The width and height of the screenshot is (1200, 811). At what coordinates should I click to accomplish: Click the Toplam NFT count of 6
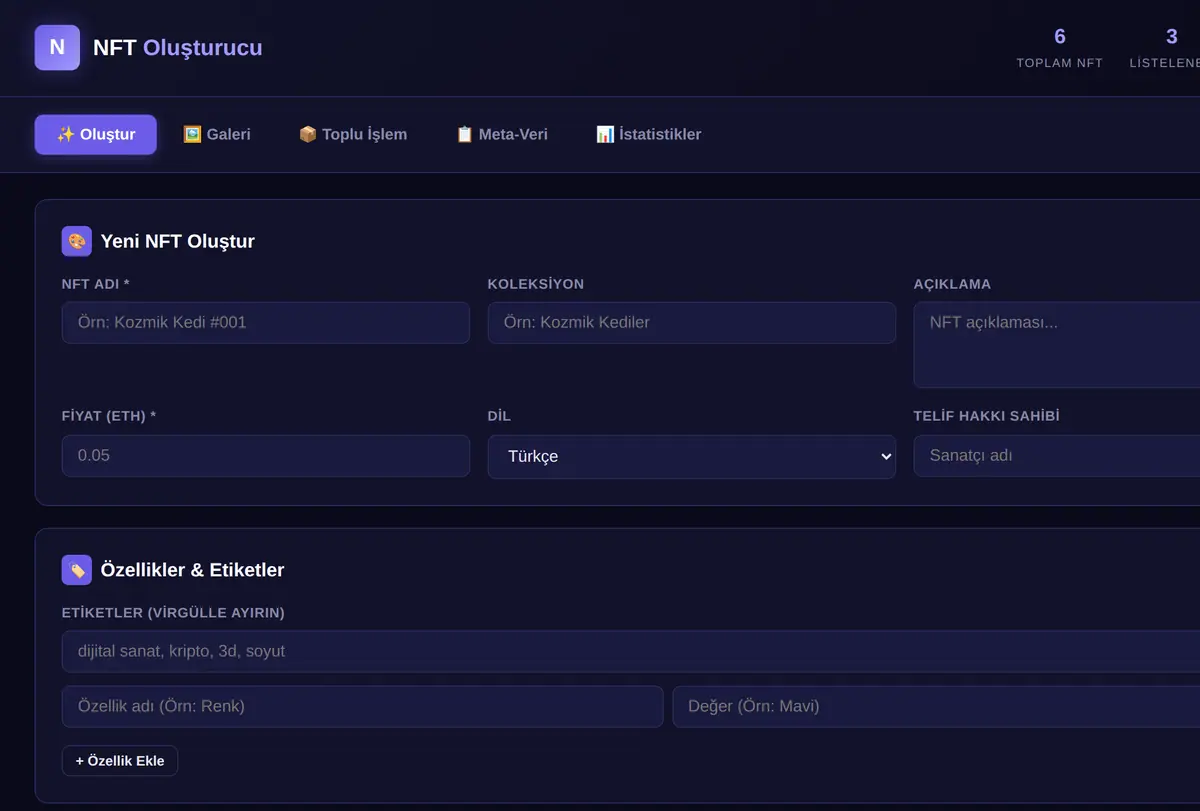tap(1060, 37)
